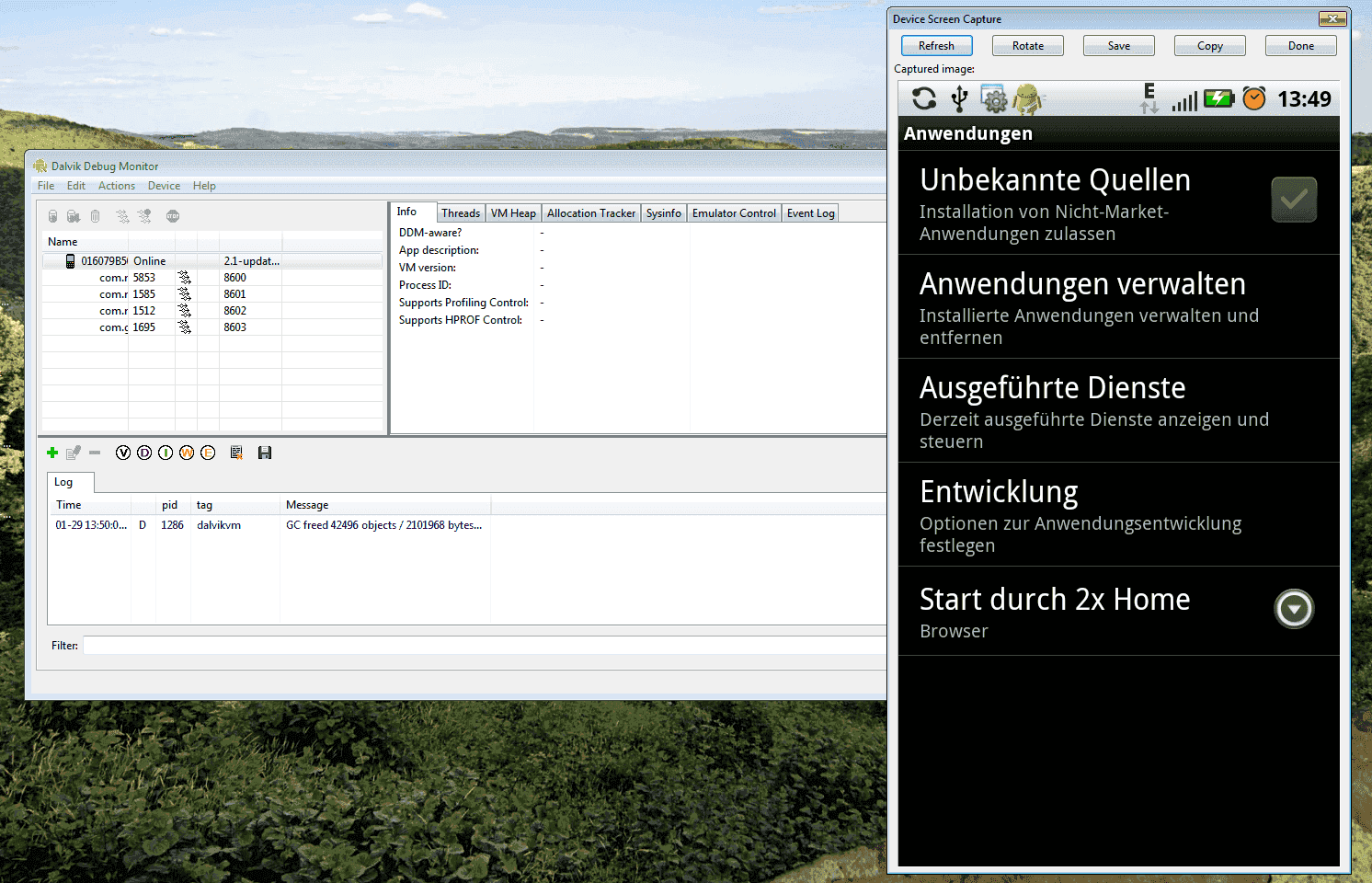The height and width of the screenshot is (883, 1372).
Task: Select the process row with port 8600
Action: (x=212, y=278)
